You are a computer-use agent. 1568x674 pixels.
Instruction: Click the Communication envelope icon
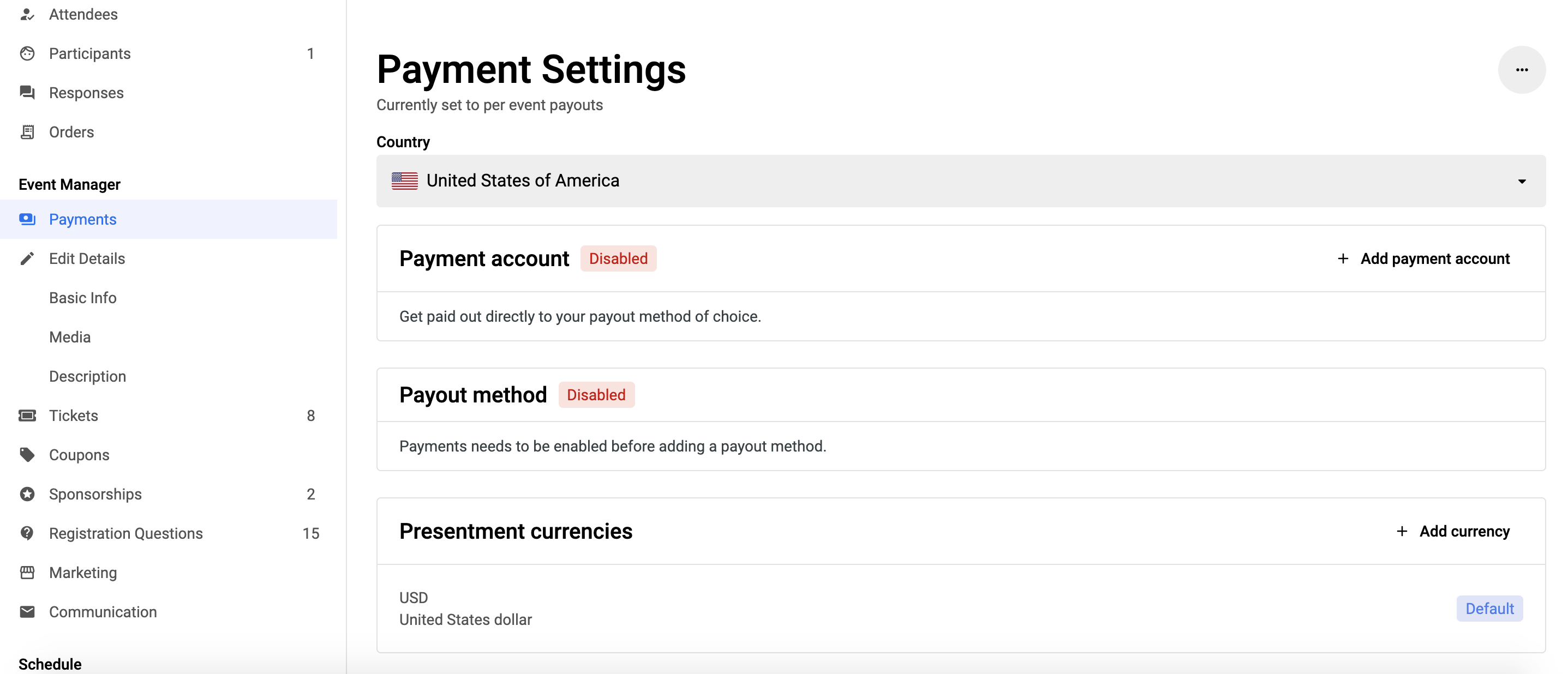coord(27,612)
